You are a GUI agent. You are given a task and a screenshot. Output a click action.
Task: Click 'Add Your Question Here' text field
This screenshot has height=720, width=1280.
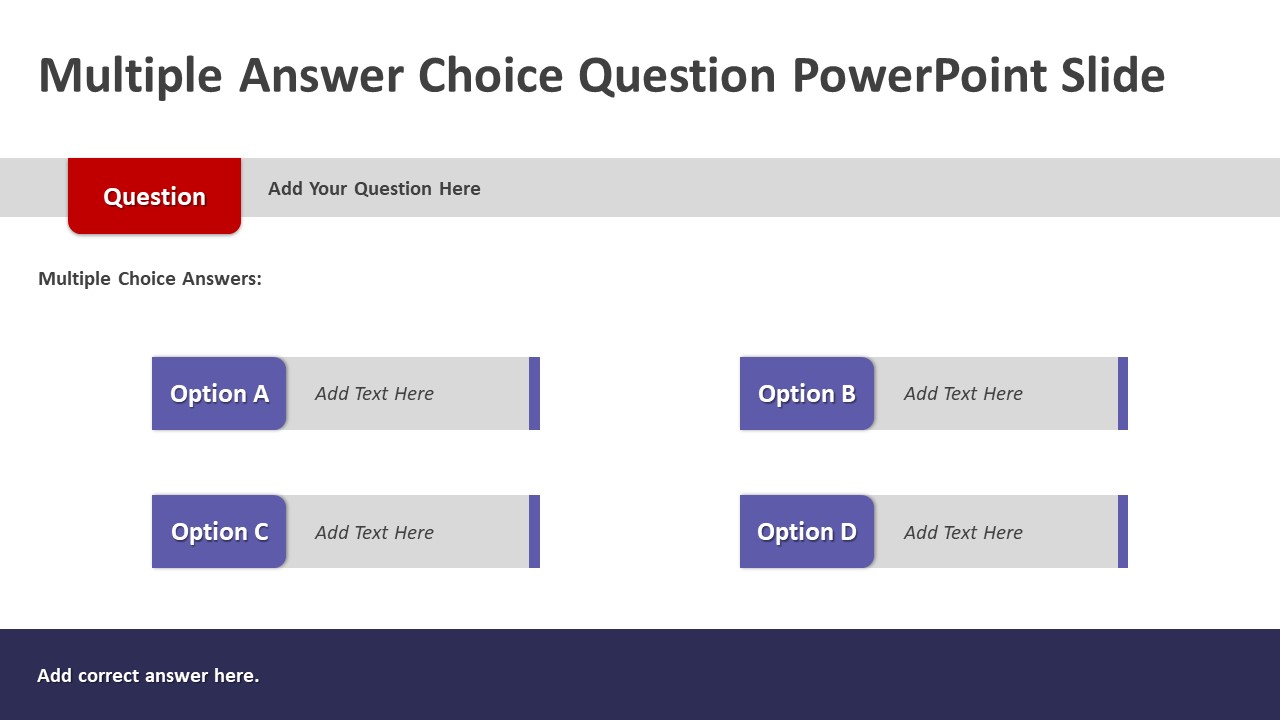(x=374, y=188)
